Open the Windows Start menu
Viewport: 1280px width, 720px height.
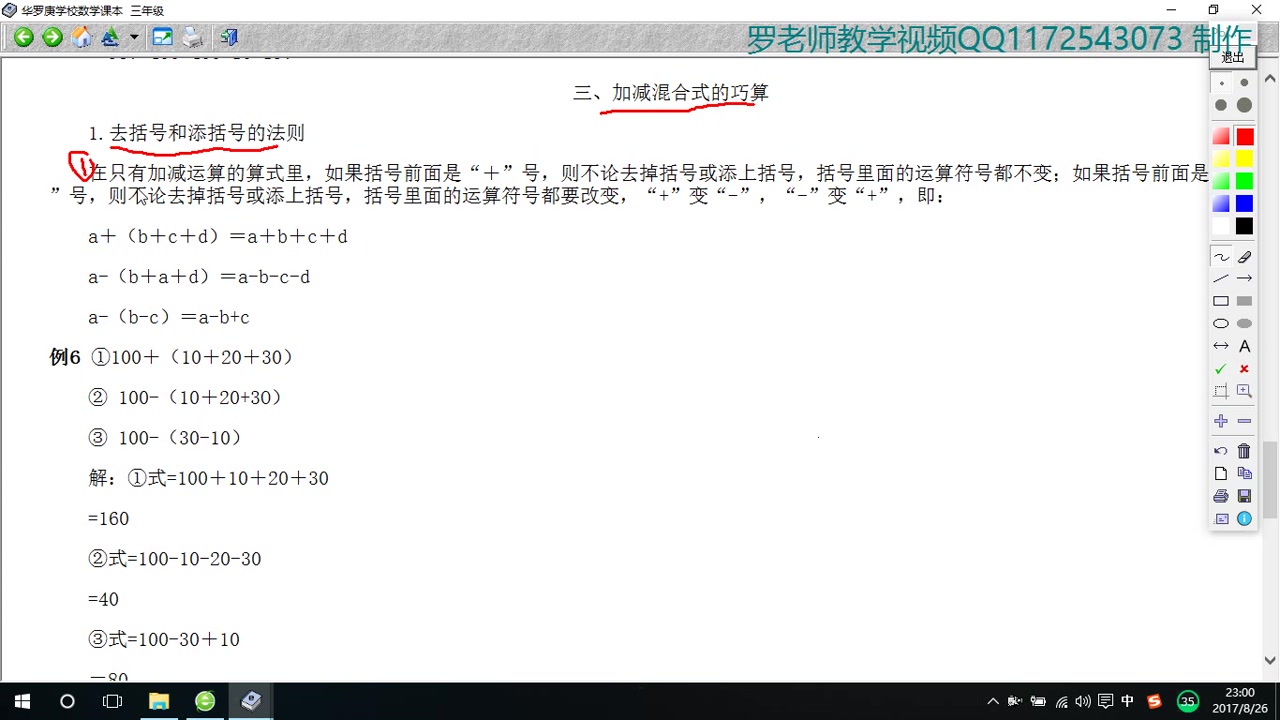coord(22,701)
